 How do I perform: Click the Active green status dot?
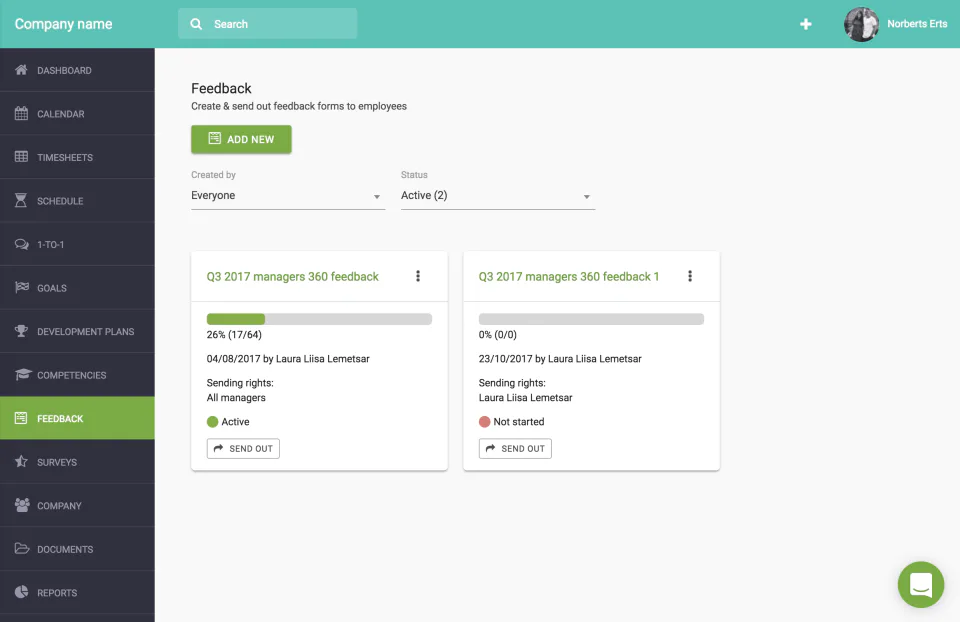coord(212,422)
